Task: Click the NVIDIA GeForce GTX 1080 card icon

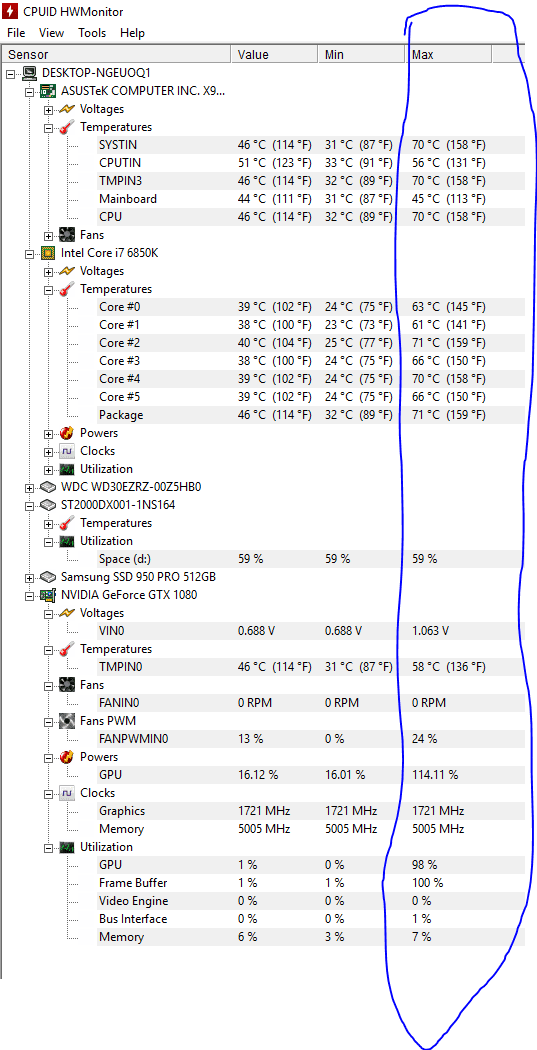Action: pyautogui.click(x=48, y=595)
